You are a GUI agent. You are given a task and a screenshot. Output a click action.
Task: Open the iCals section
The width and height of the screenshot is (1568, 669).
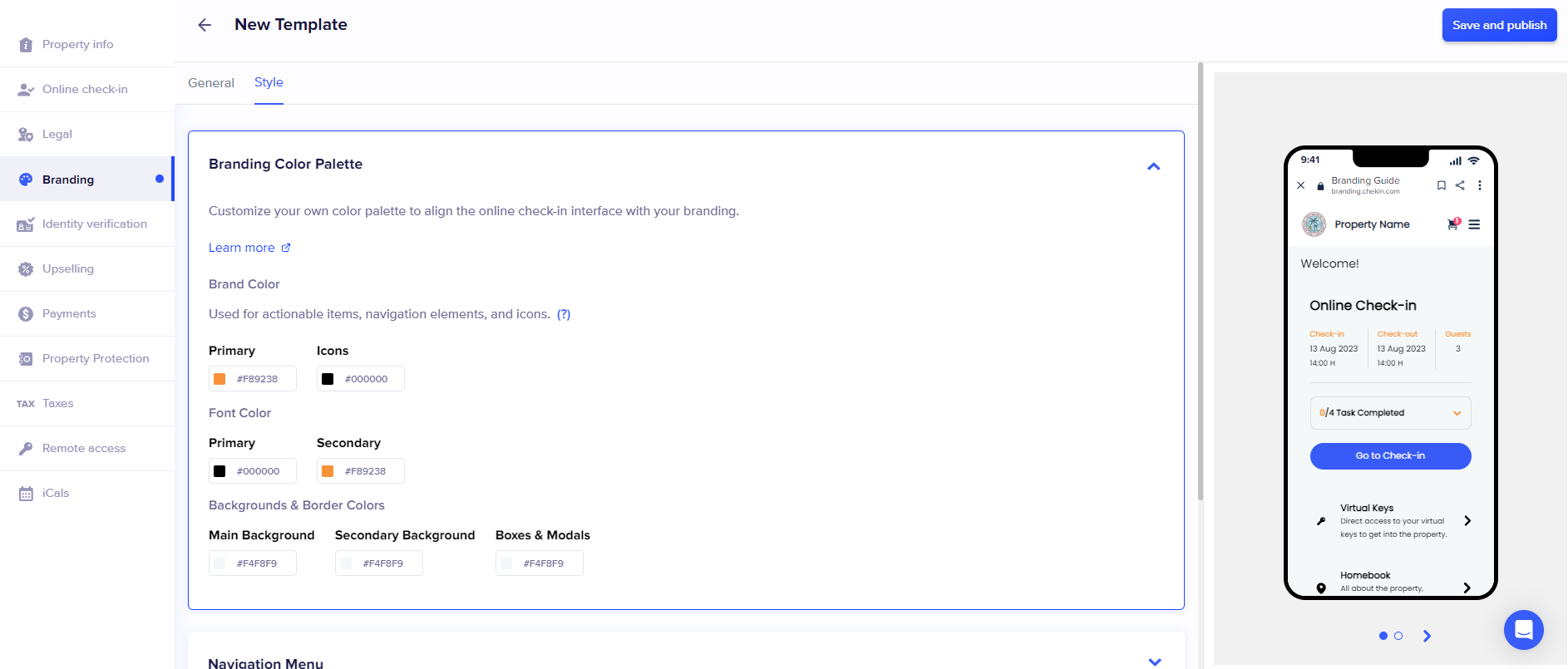coord(55,494)
